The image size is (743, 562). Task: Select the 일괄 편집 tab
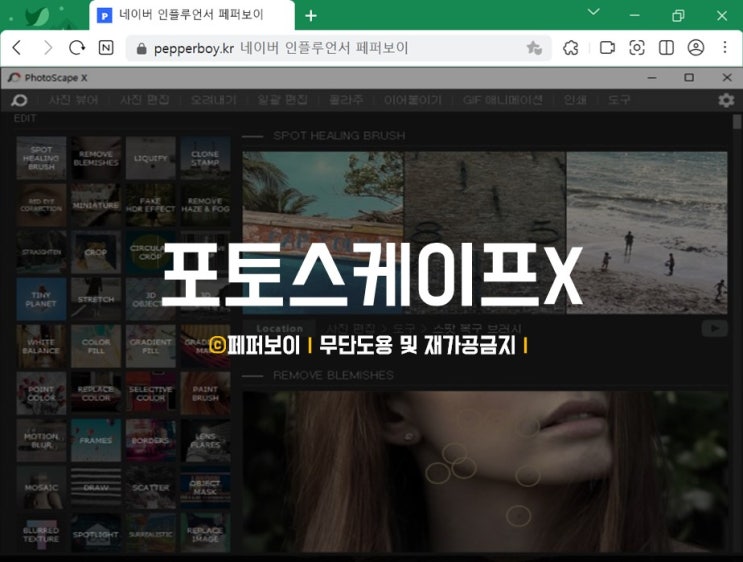click(x=282, y=100)
